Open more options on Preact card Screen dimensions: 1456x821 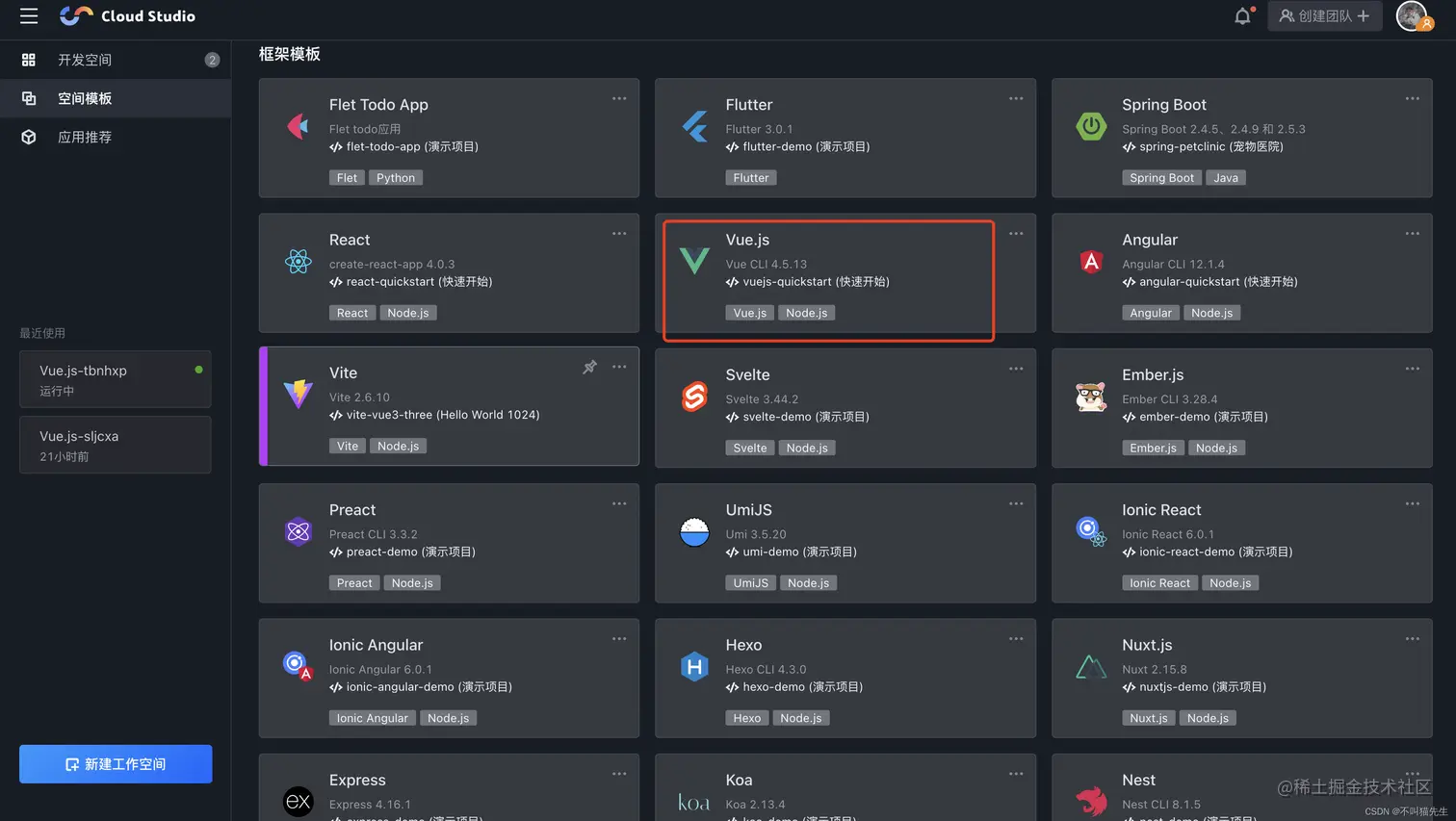tap(619, 503)
